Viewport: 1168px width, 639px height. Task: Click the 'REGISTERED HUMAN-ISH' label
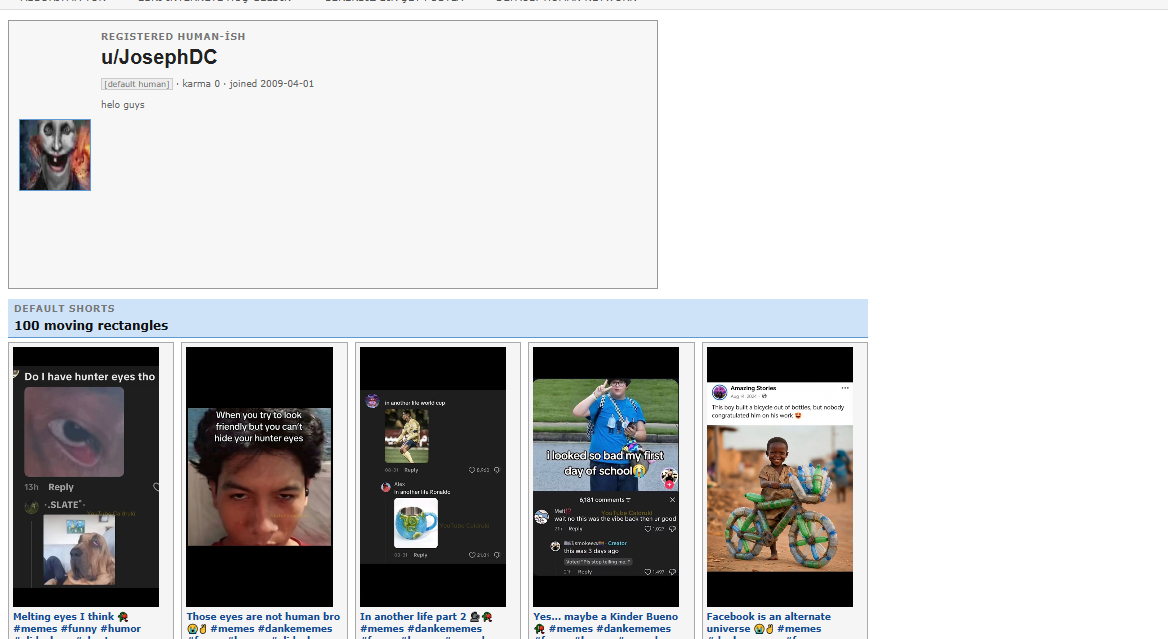coord(174,36)
